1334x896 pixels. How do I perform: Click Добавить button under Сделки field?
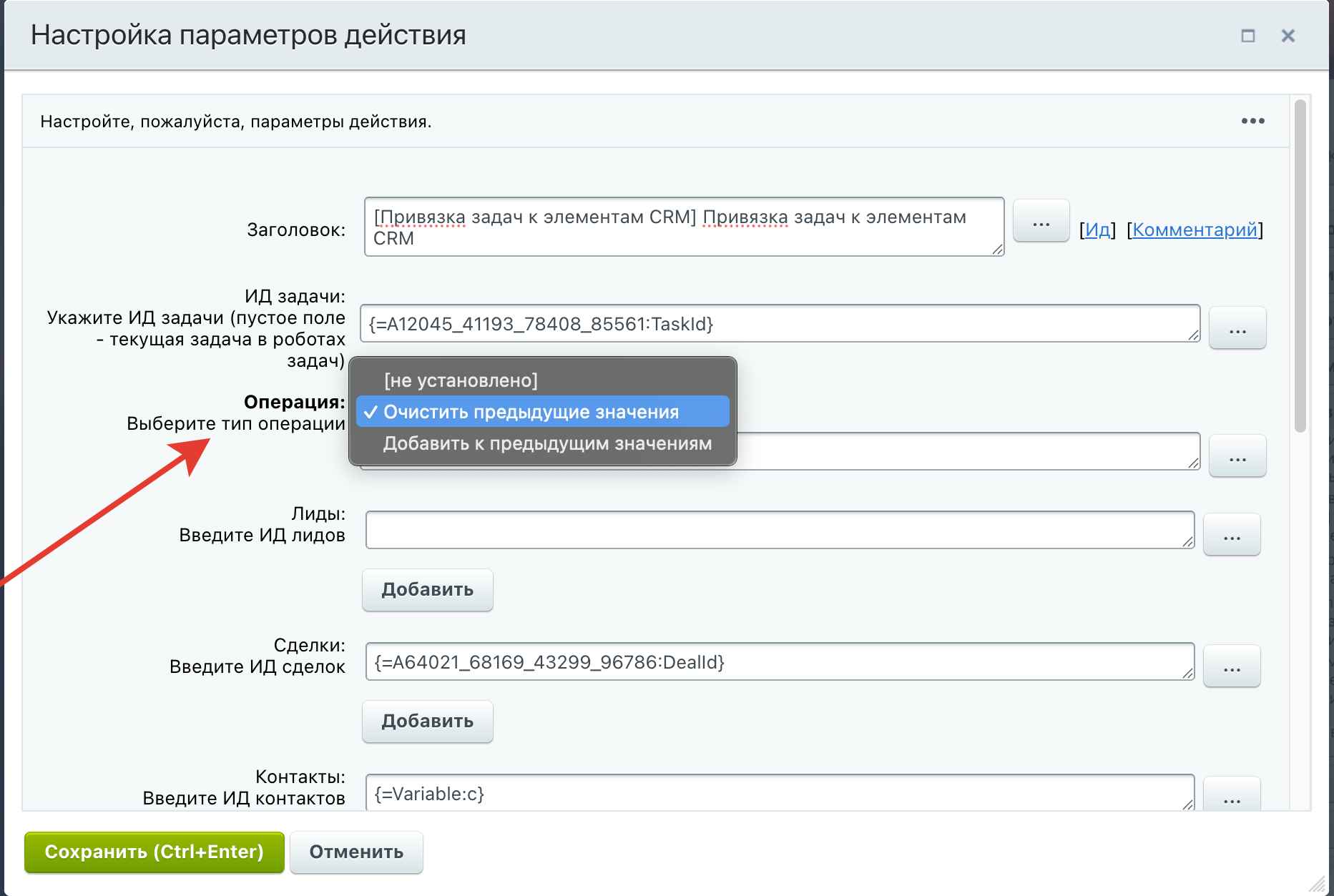point(427,722)
